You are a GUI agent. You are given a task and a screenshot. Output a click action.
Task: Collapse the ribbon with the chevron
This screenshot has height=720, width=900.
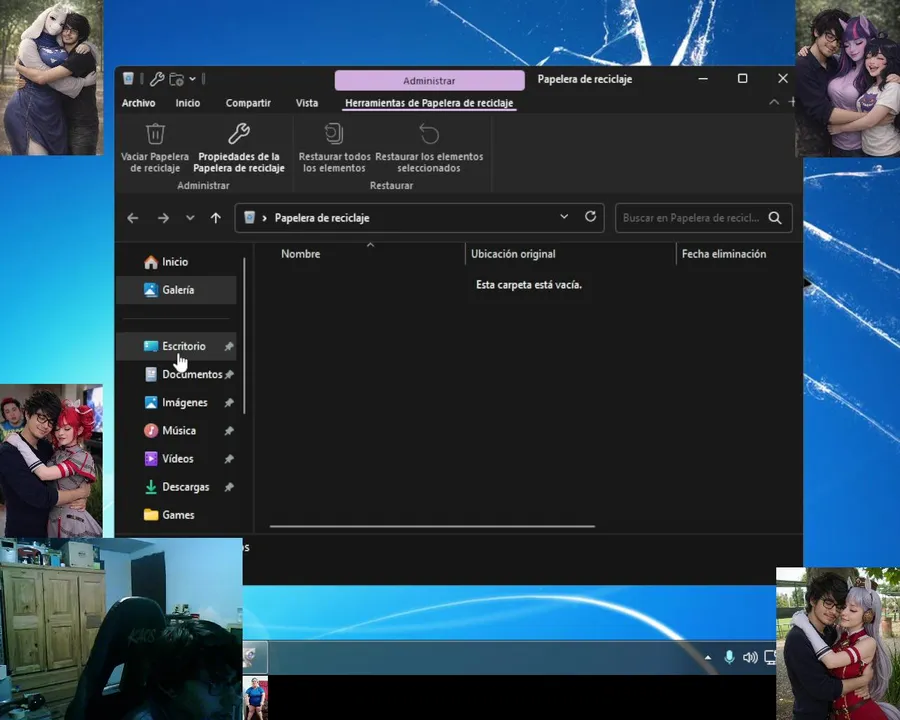(x=774, y=102)
